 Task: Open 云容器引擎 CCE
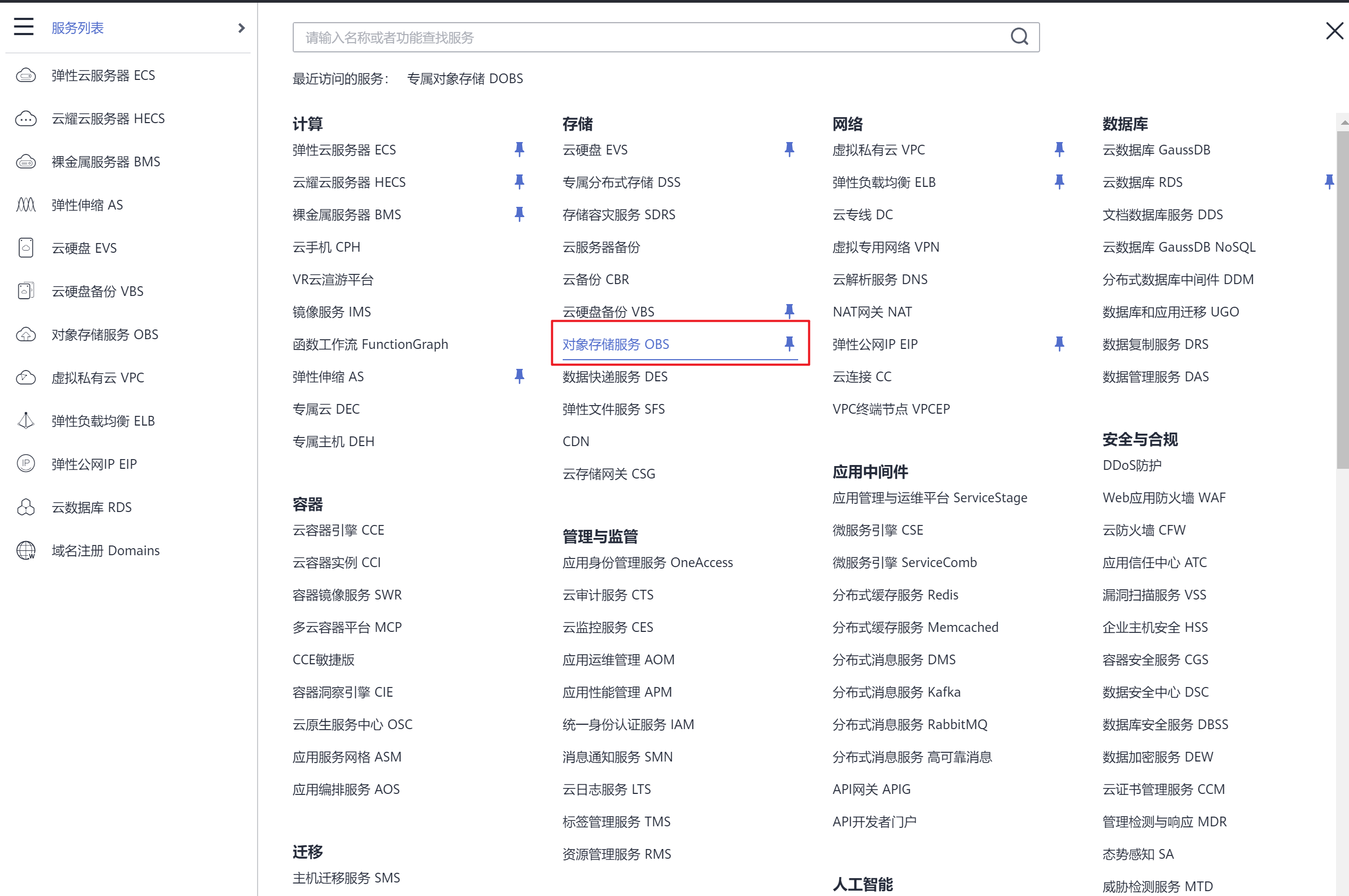(338, 530)
